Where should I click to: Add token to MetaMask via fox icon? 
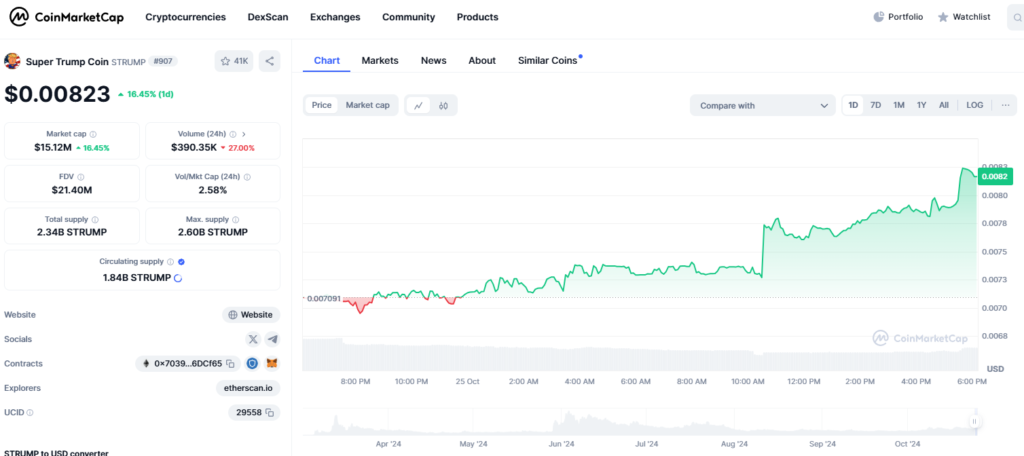(271, 364)
